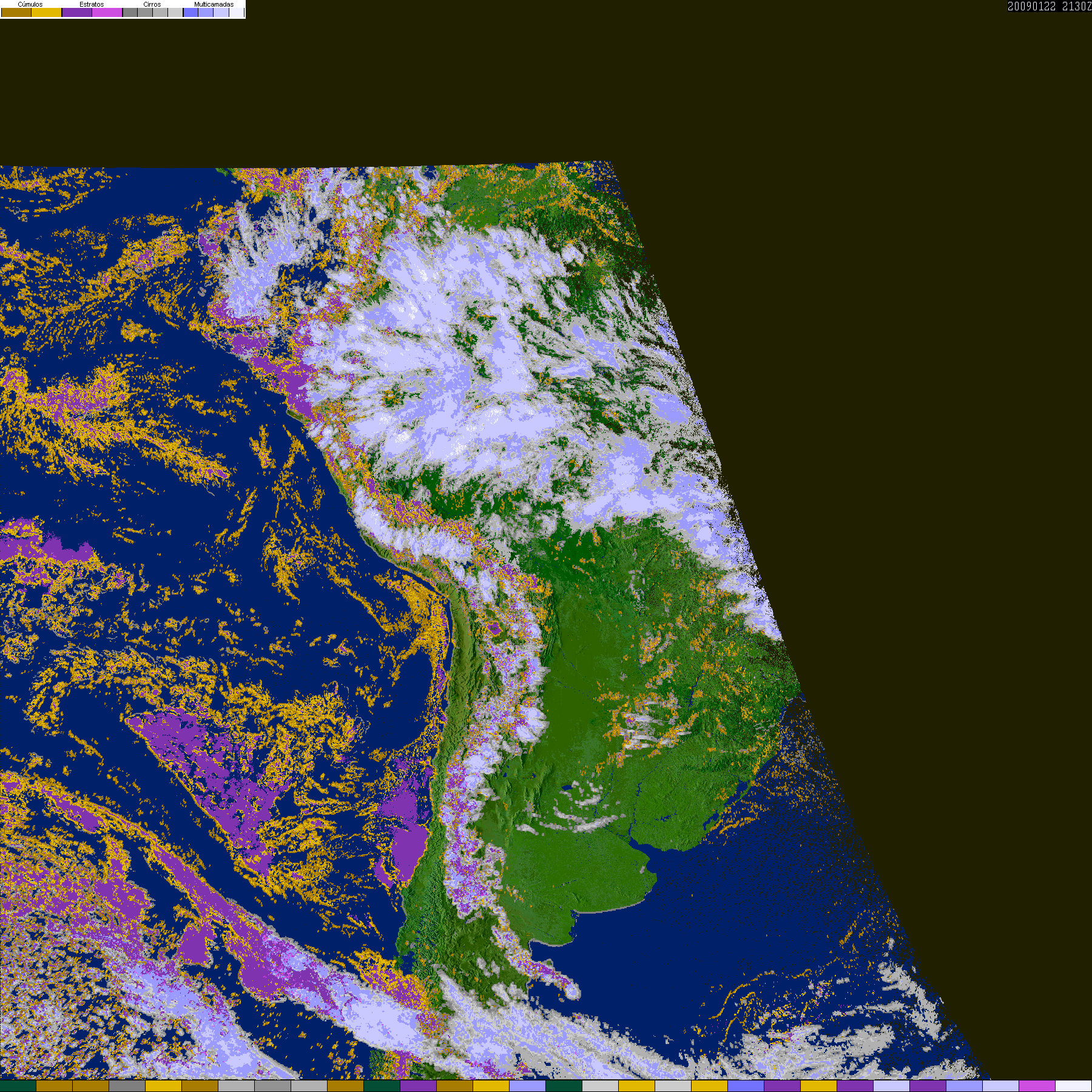The image size is (1092, 1092).
Task: Click the '20090122' date stamp
Action: pos(1031,6)
